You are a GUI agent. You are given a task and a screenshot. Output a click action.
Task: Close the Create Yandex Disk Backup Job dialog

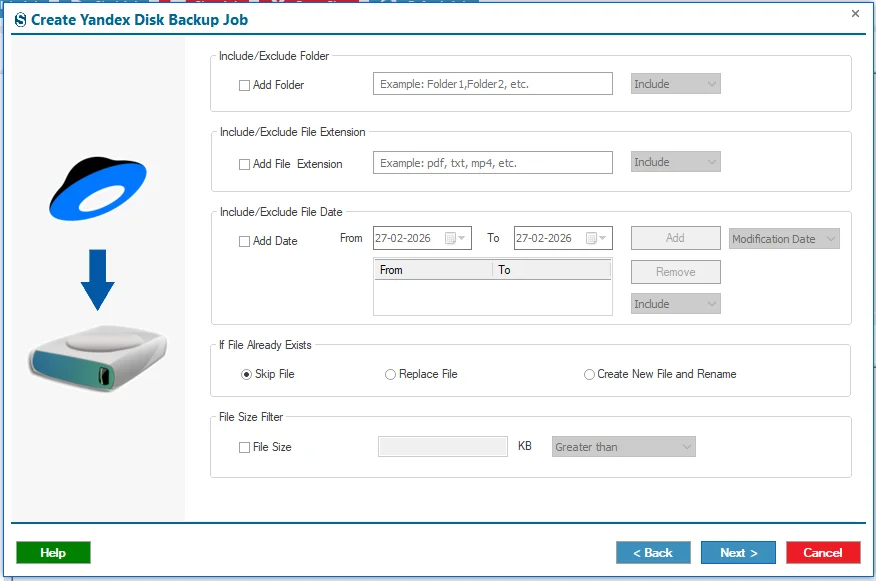pyautogui.click(x=855, y=13)
